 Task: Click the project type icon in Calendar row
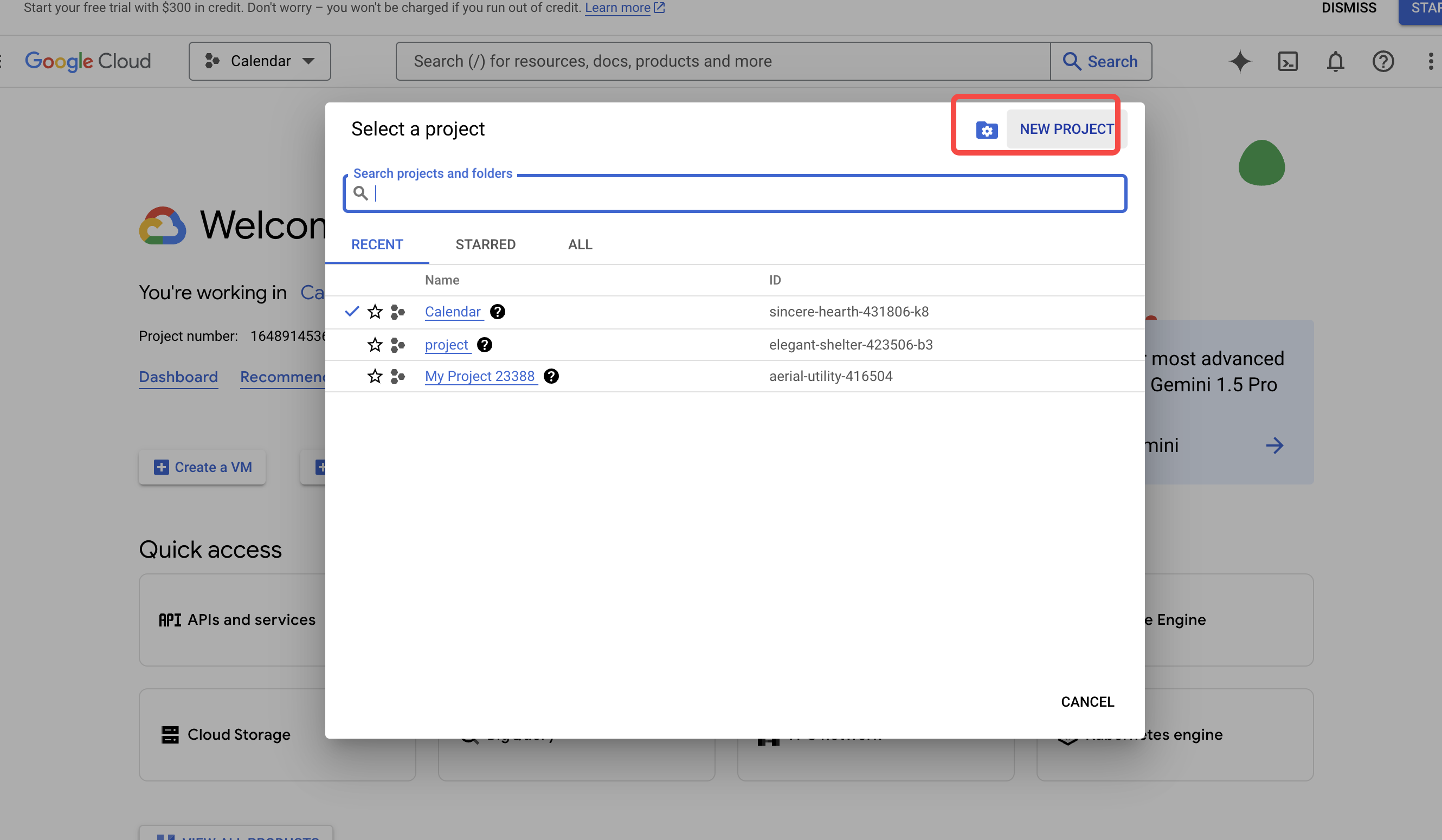tap(397, 311)
